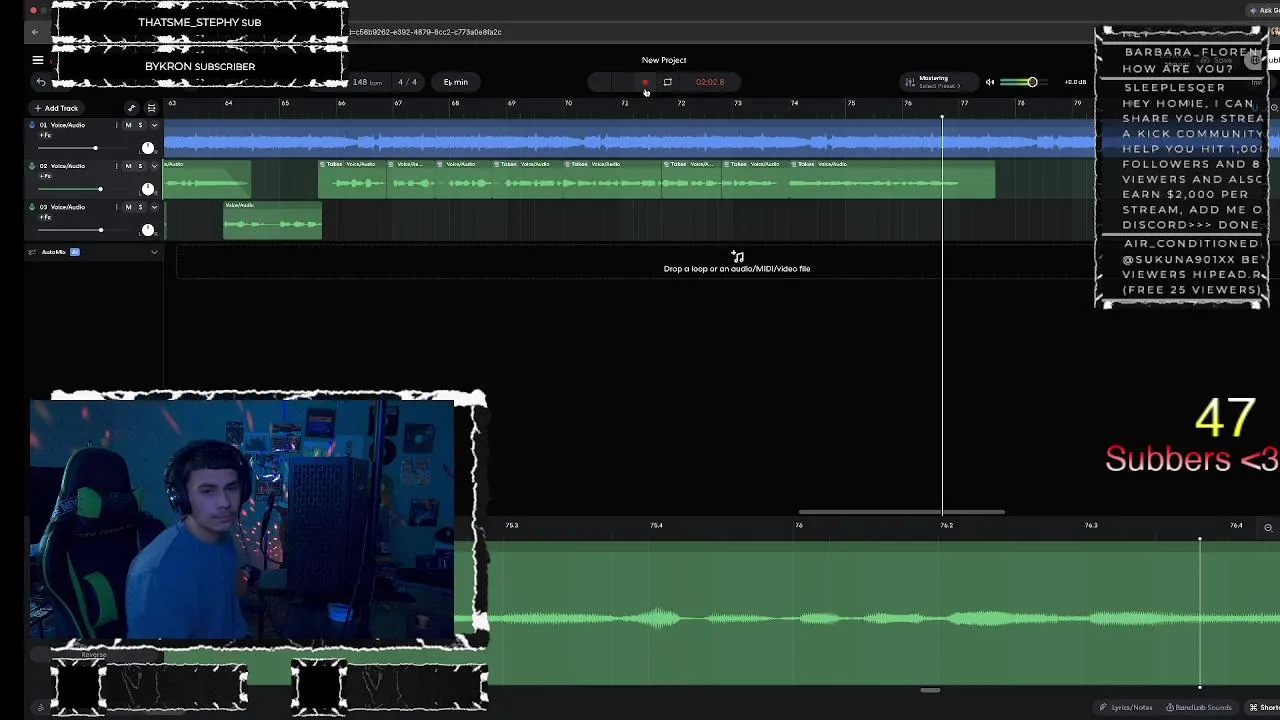
Task: Open the Lyrics/Notes tab
Action: point(1126,707)
